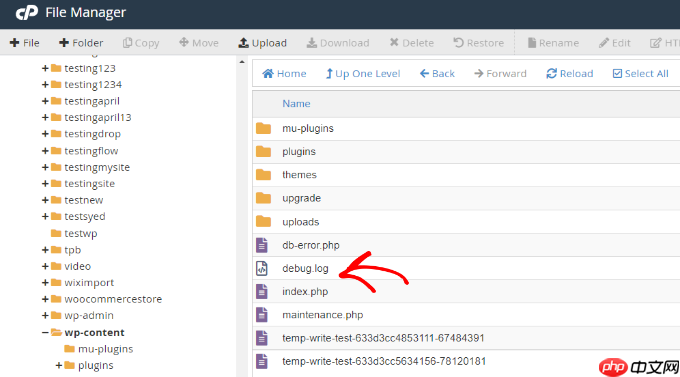Expand the wp-admin folder tree node
The image size is (680, 377).
click(45, 315)
